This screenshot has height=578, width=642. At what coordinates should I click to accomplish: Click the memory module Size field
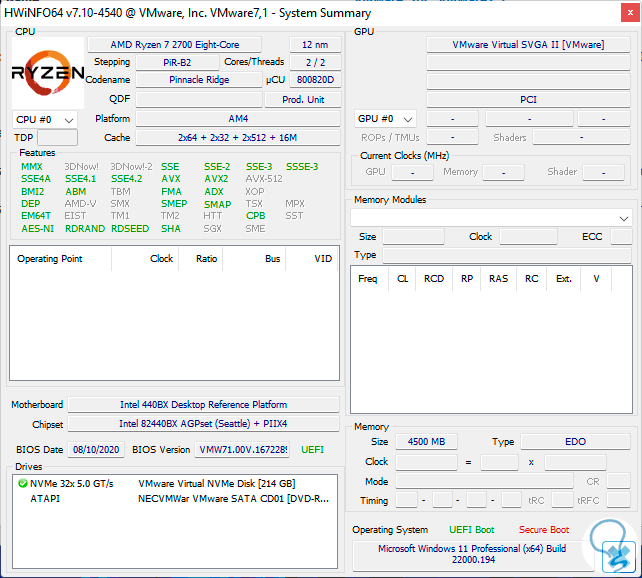(x=414, y=237)
